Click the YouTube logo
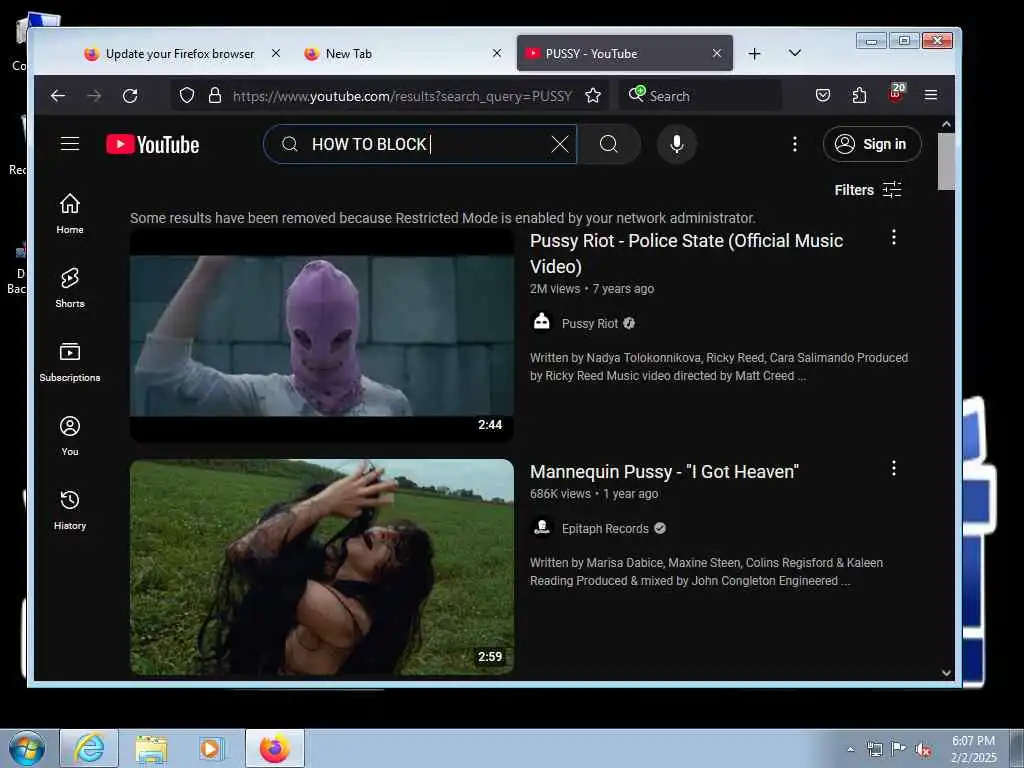Viewport: 1024px width, 768px height. pos(153,144)
